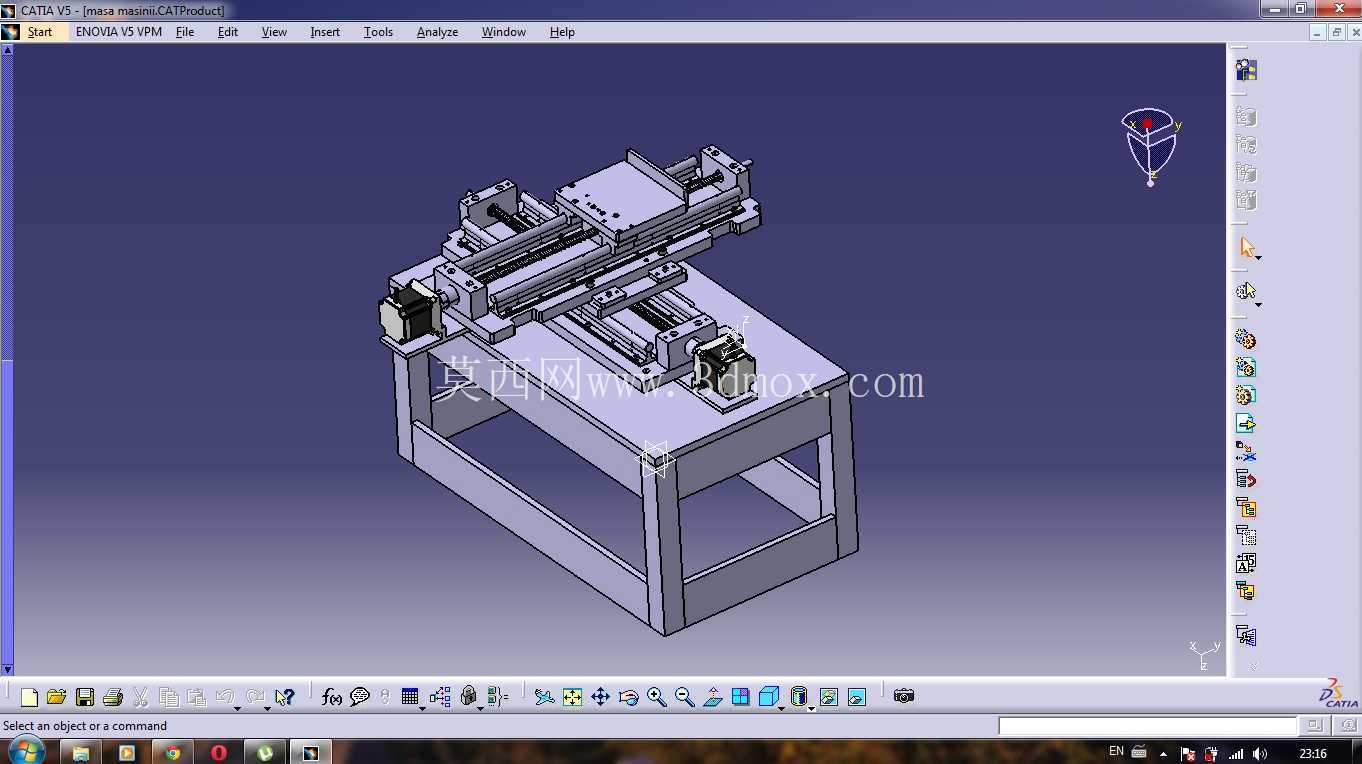The width and height of the screenshot is (1362, 764).
Task: Click the gears-with-cursor manipulation icon
Action: [x=1246, y=291]
